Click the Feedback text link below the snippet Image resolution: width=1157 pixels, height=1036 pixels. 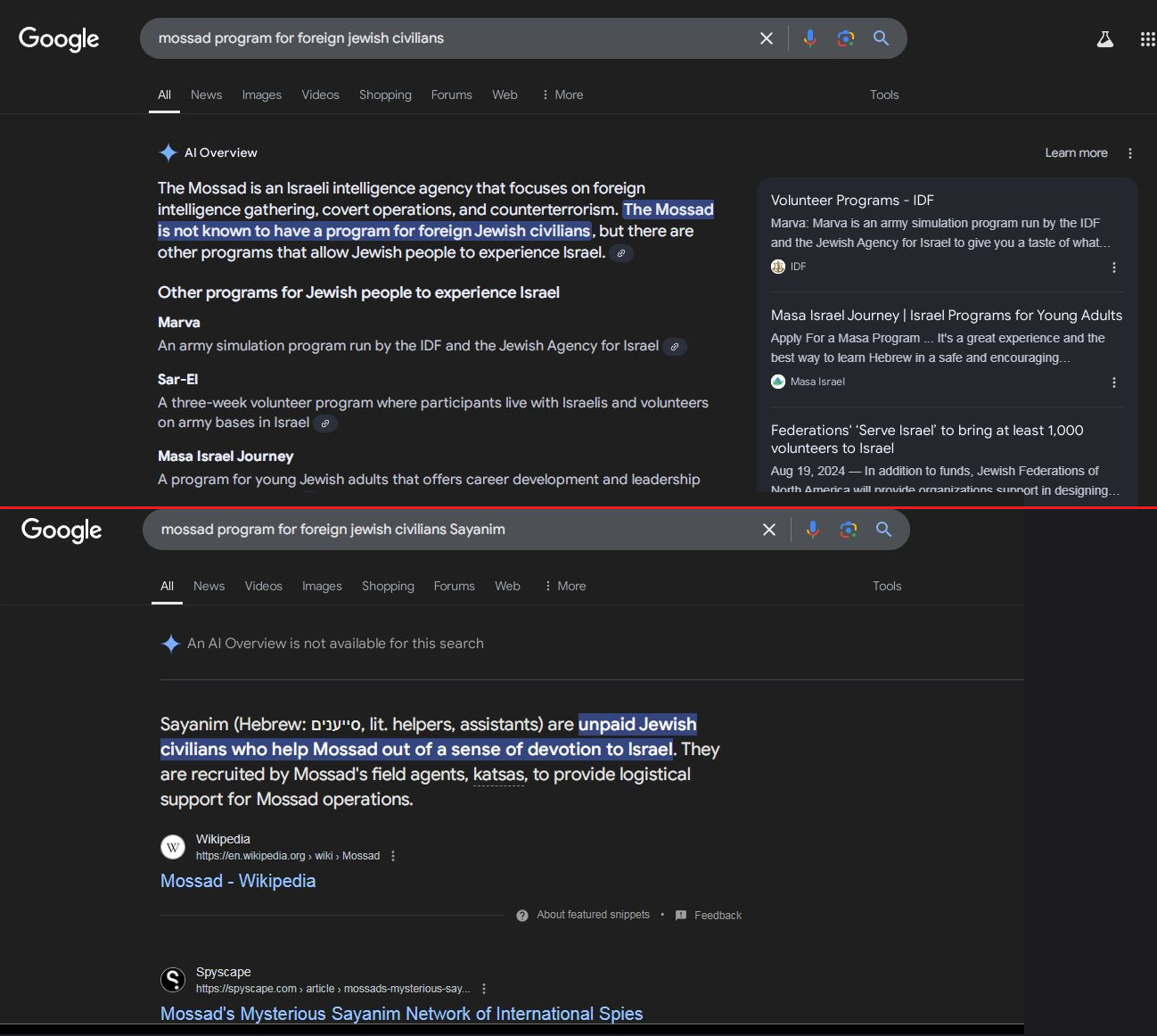pyautogui.click(x=718, y=916)
